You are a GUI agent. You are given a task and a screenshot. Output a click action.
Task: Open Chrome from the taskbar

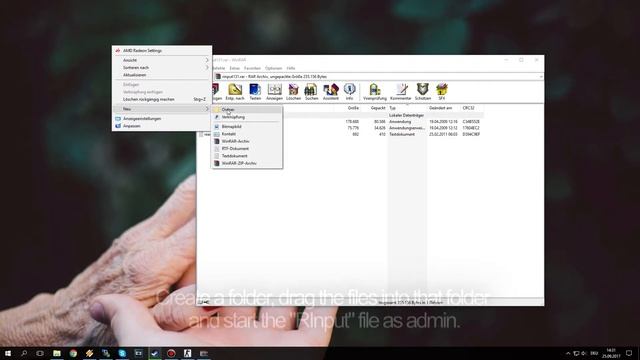tap(73, 353)
